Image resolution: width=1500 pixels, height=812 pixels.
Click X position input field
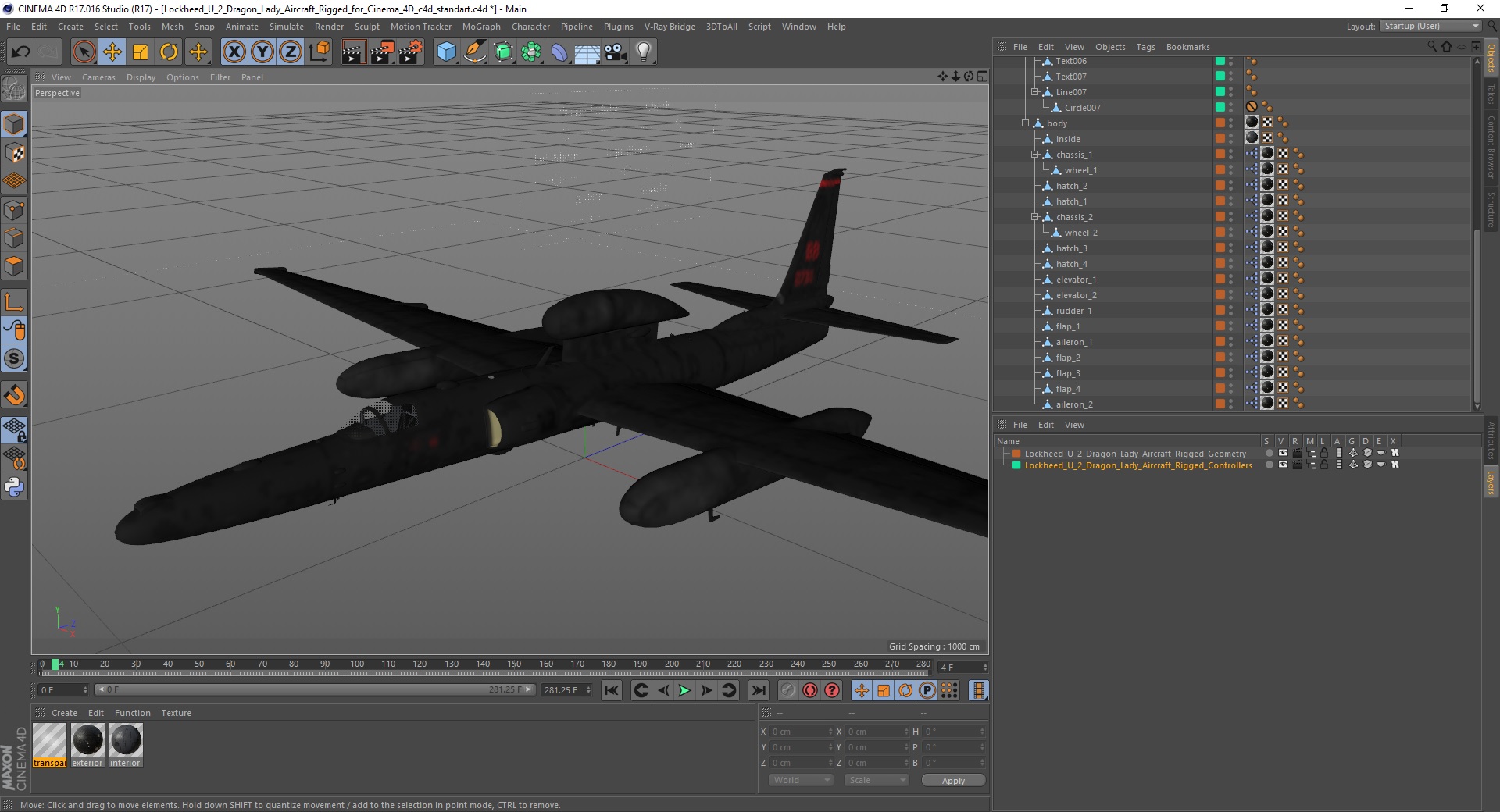tap(802, 732)
